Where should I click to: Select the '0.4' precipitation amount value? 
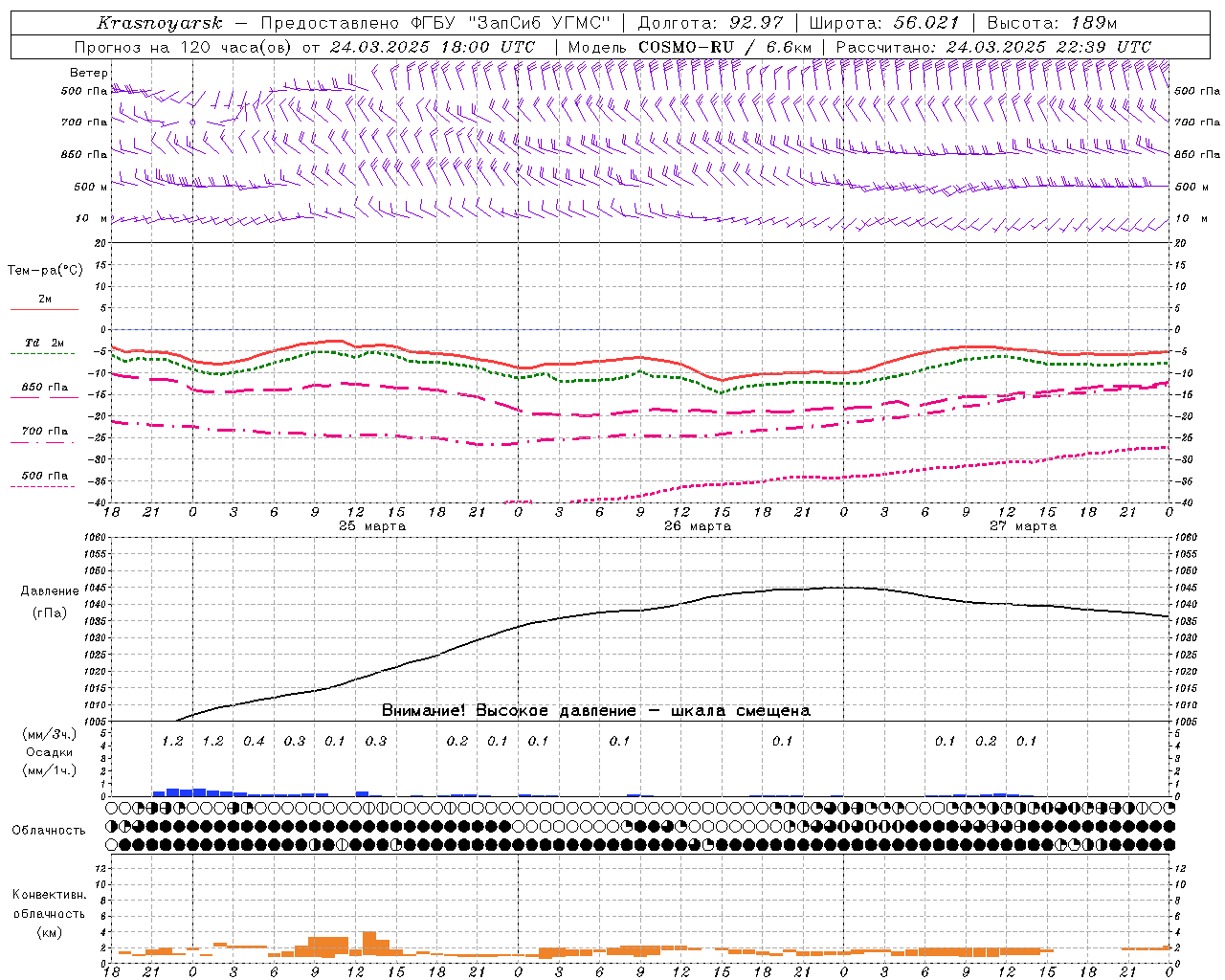click(x=254, y=742)
